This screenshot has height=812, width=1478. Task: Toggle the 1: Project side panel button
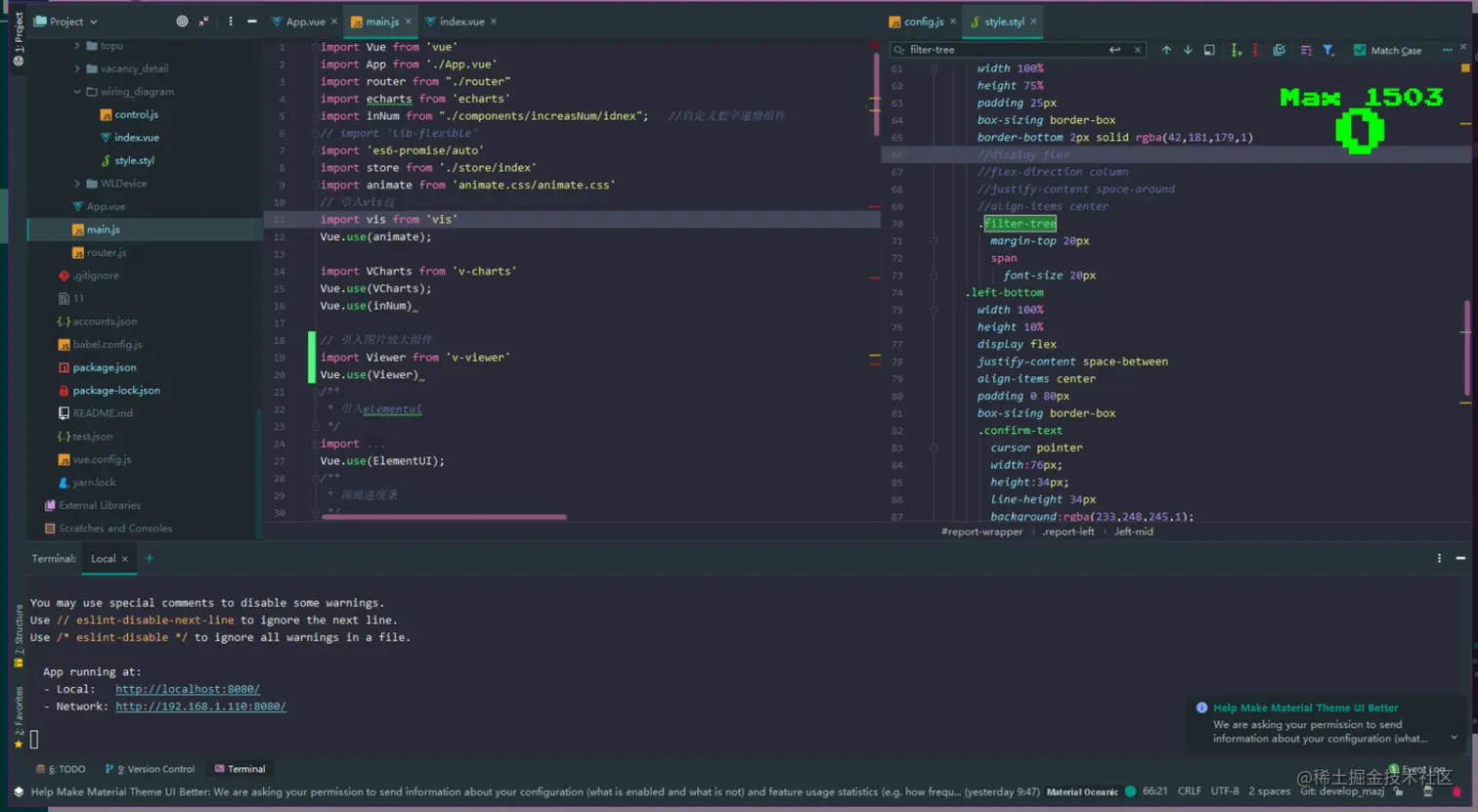[18, 39]
